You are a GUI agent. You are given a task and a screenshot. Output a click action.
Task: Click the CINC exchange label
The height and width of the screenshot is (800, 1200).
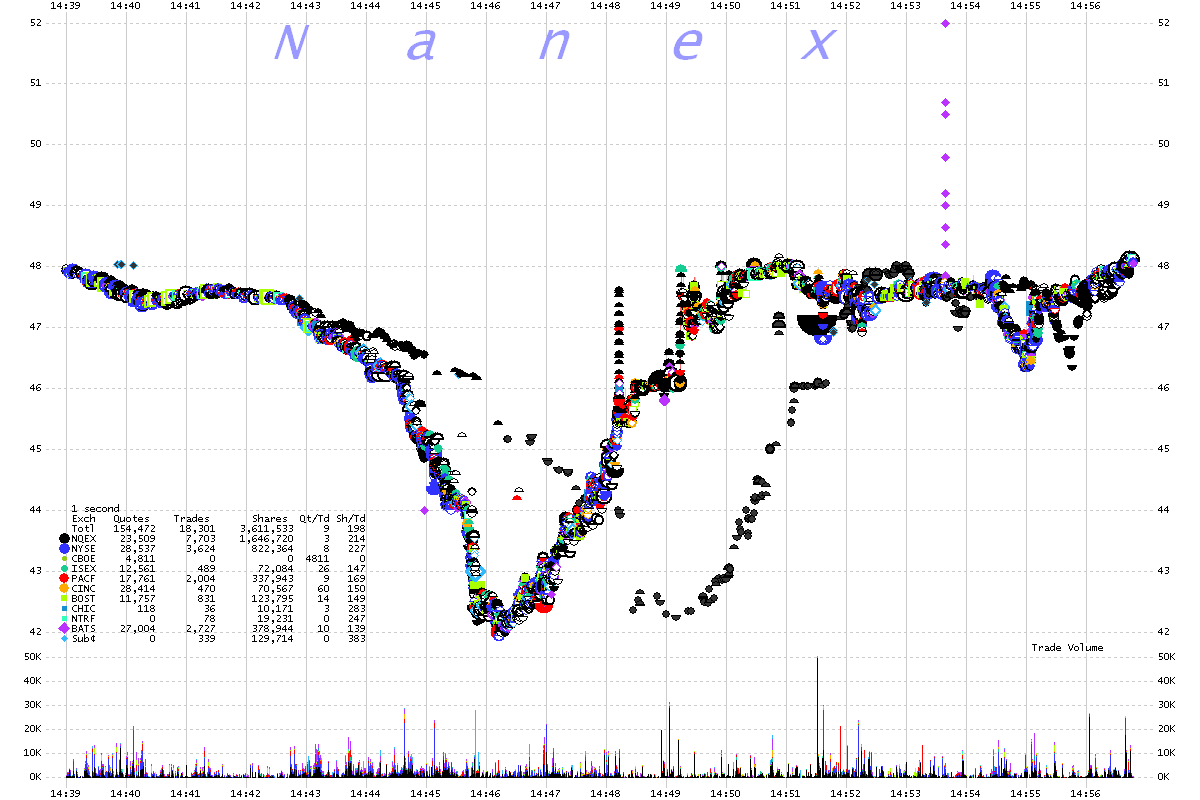tap(84, 588)
